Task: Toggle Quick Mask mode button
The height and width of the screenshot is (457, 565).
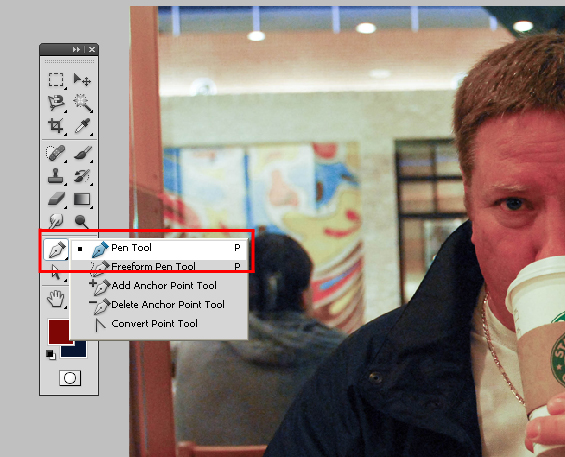Action: click(70, 378)
